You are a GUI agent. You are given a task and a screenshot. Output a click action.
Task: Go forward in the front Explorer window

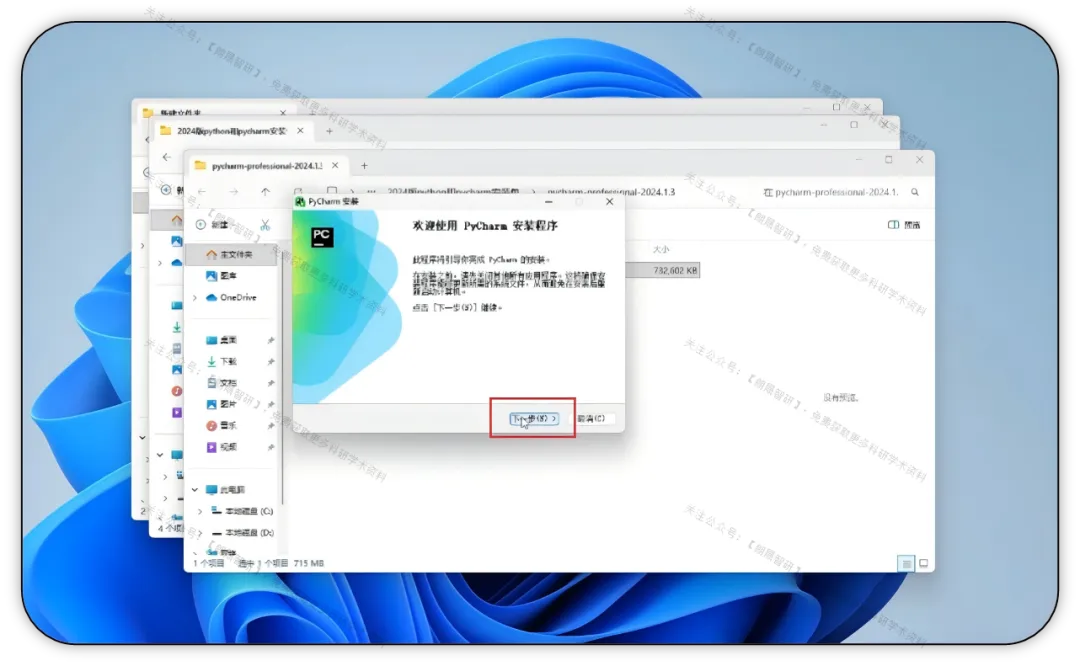[233, 191]
